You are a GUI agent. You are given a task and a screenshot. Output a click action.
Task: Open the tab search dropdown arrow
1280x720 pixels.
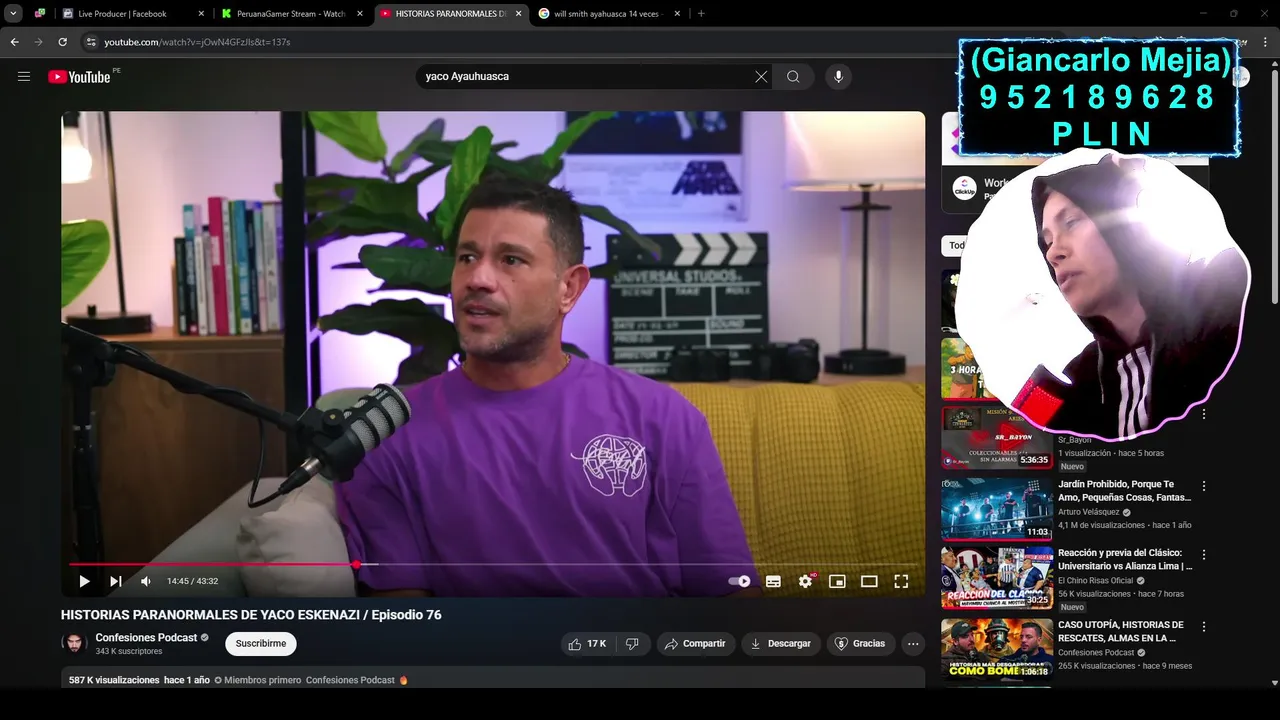pos(13,14)
